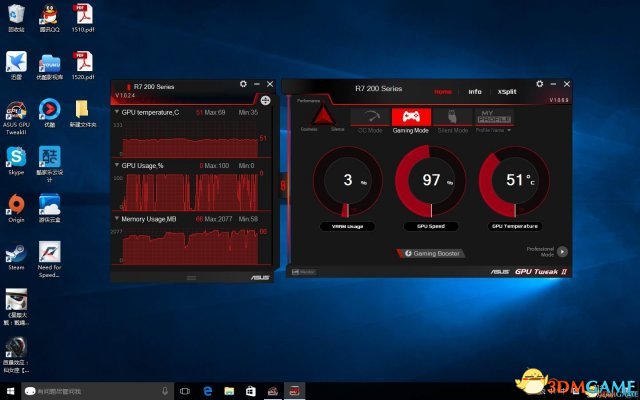
Task: Click the GPU Temperature gauge
Action: 514,181
